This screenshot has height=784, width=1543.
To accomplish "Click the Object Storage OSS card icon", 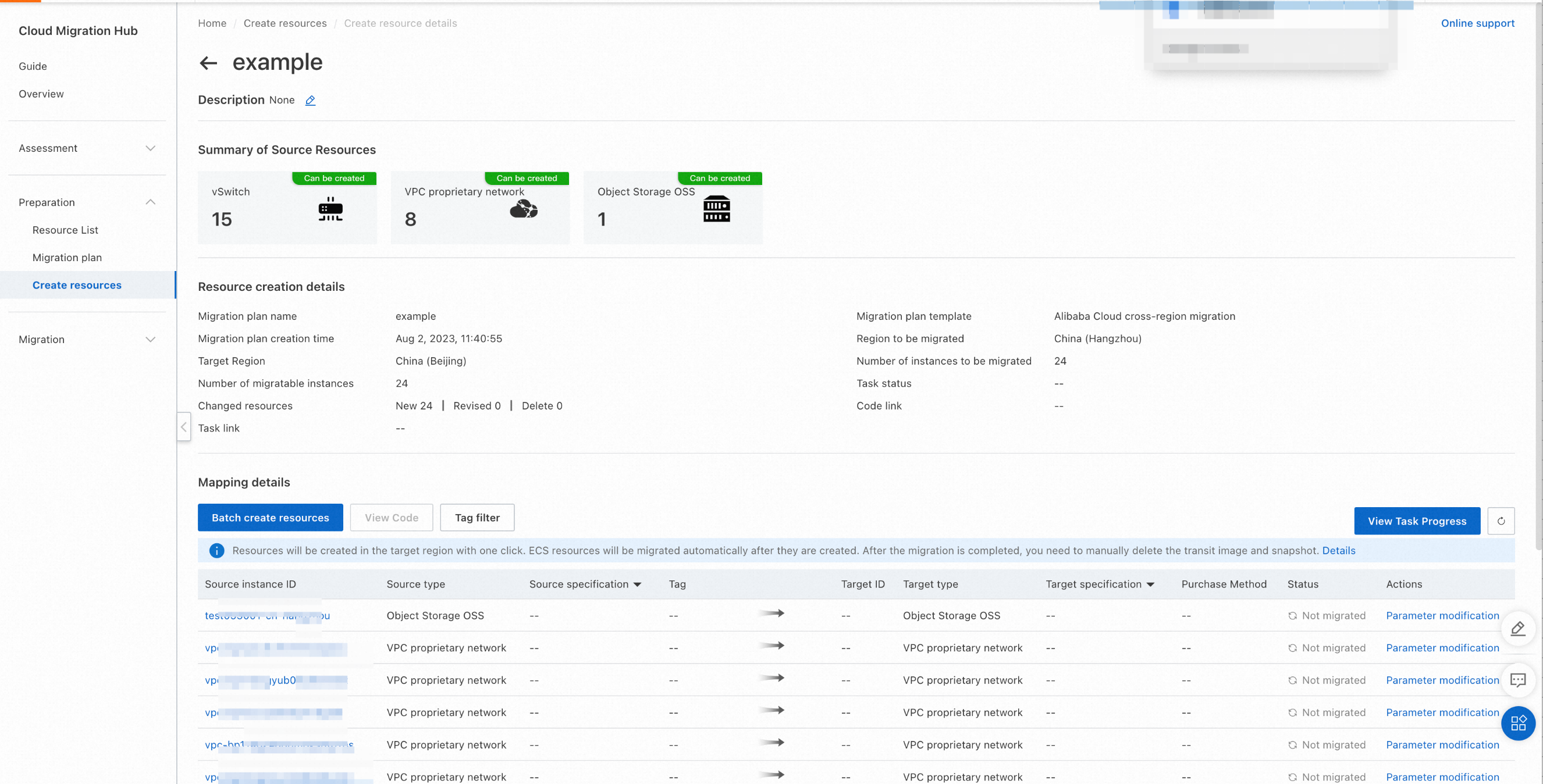I will (x=716, y=209).
